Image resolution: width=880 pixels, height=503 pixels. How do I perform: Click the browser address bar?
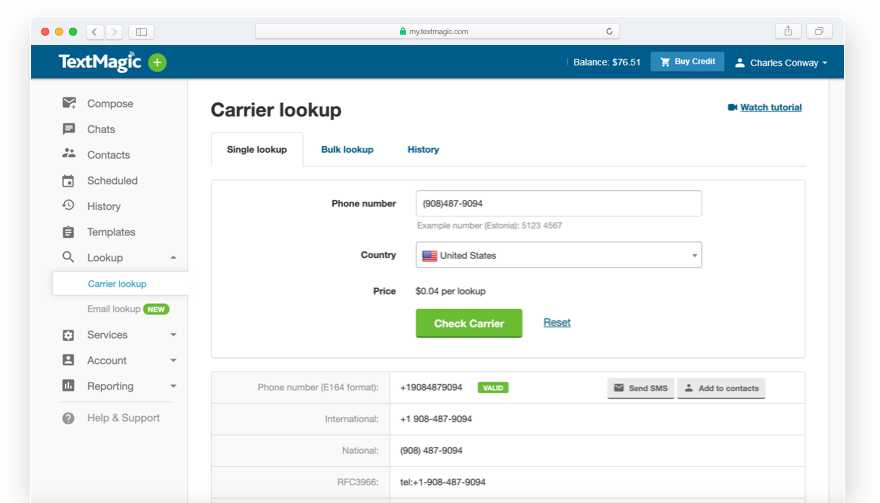(x=437, y=31)
